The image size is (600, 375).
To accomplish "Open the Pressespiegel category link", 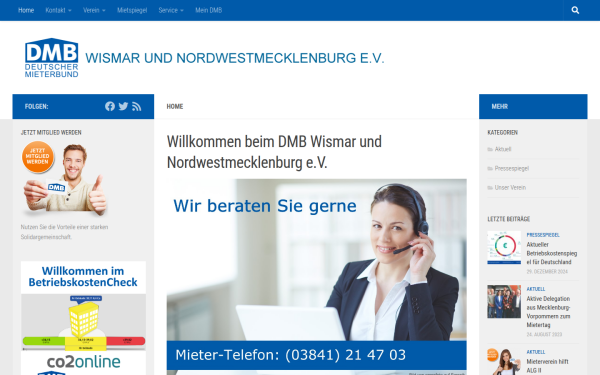I will [512, 168].
